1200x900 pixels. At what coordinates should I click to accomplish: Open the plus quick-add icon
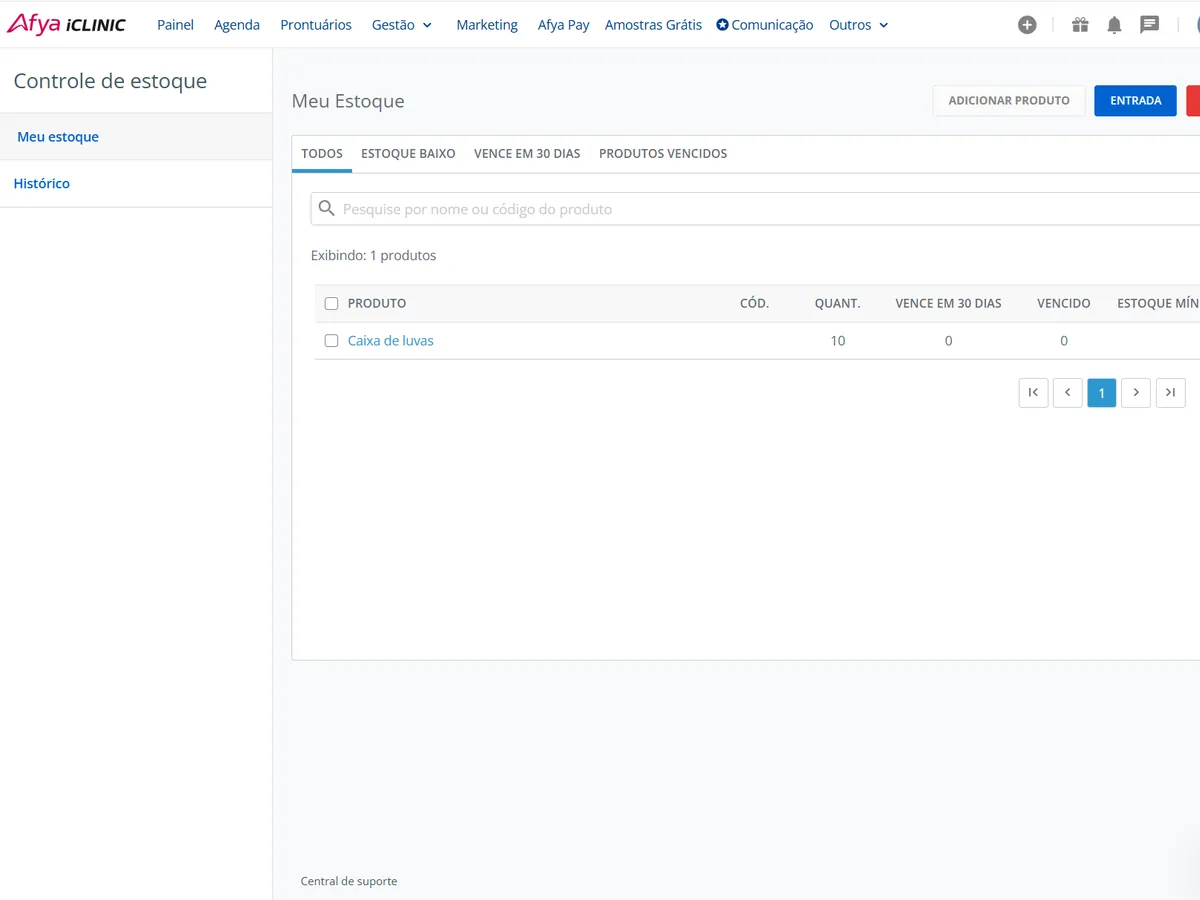(x=1027, y=25)
